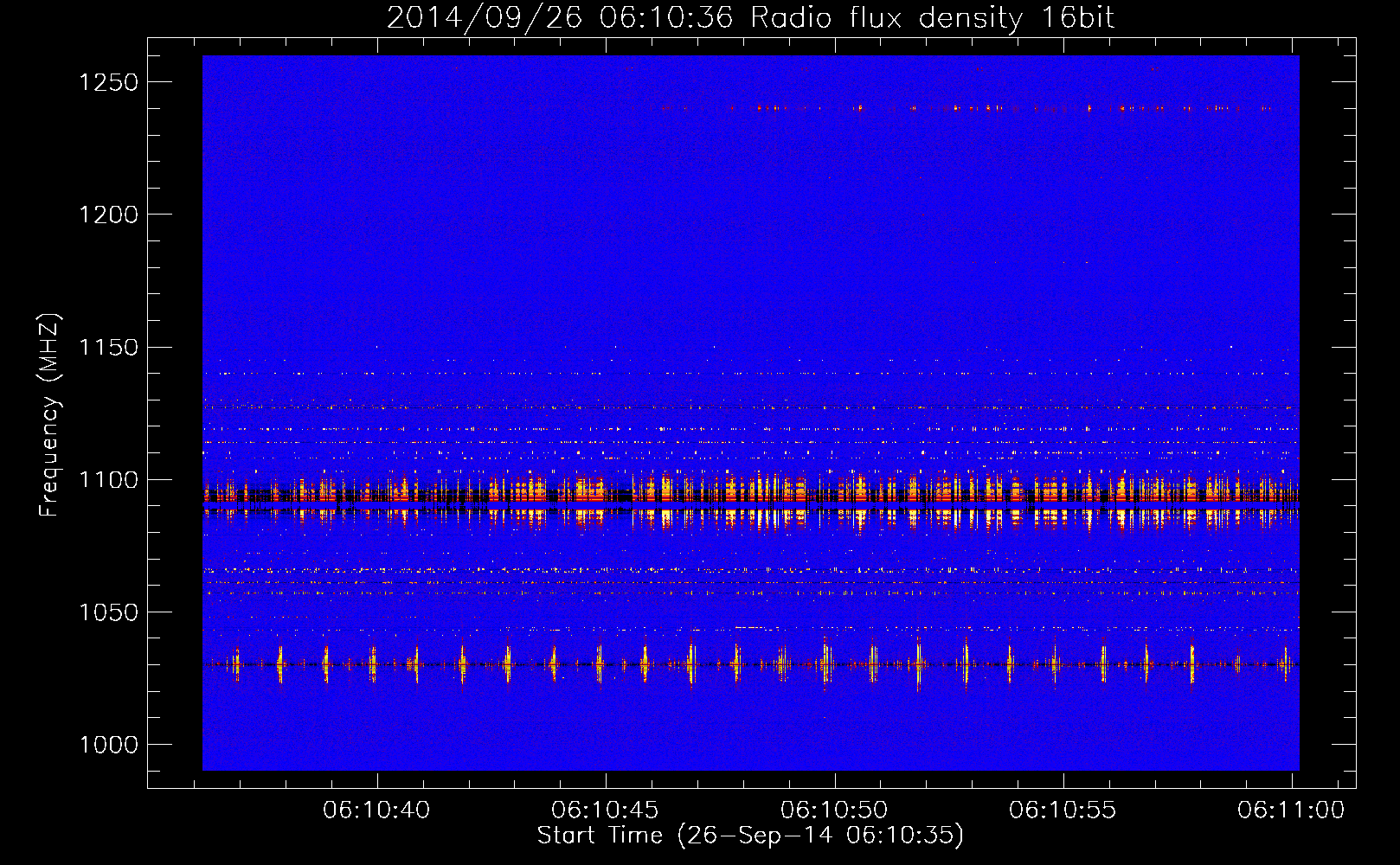Click the 'Start Time (26-Sep-14 06:10:35)' axis label
The height and width of the screenshot is (865, 1400).
750,836
